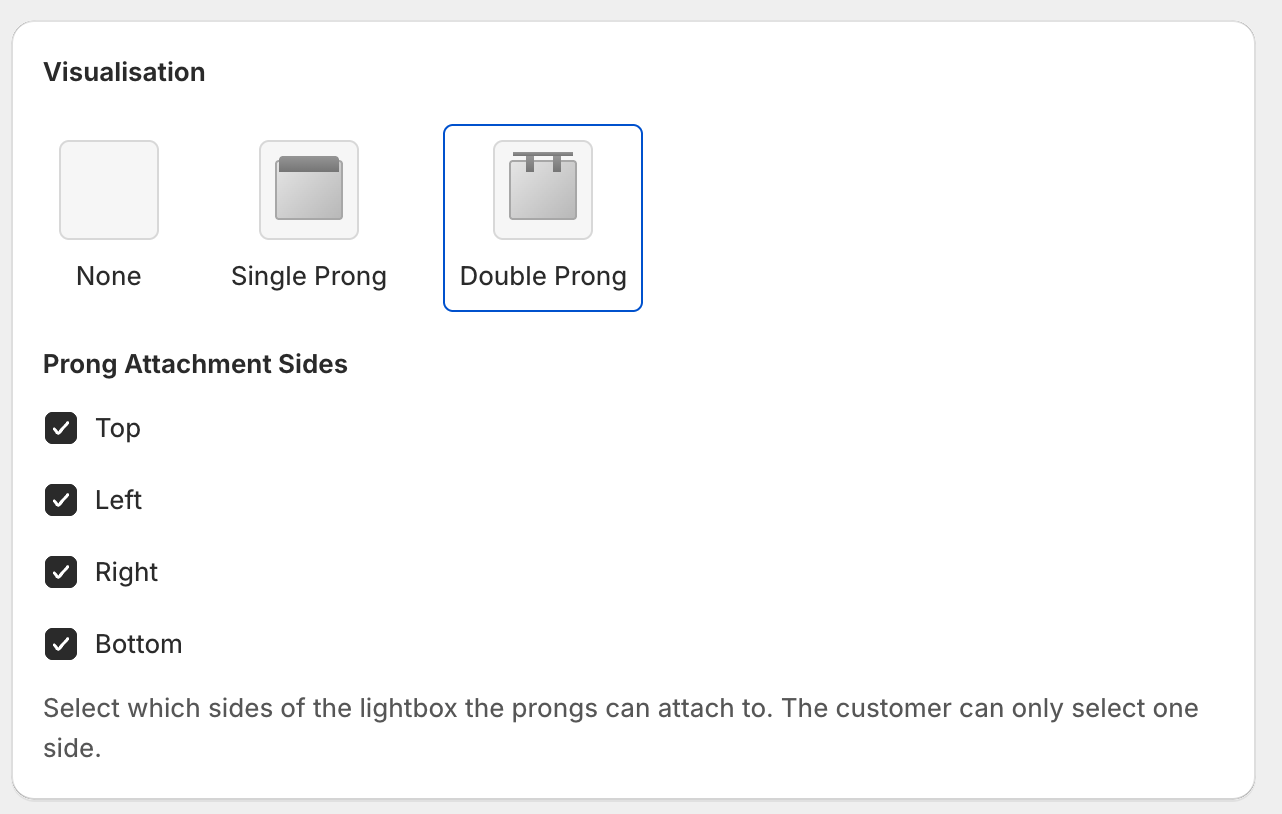Click the Double Prong lightbox icon
The image size is (1282, 814).
click(x=543, y=190)
